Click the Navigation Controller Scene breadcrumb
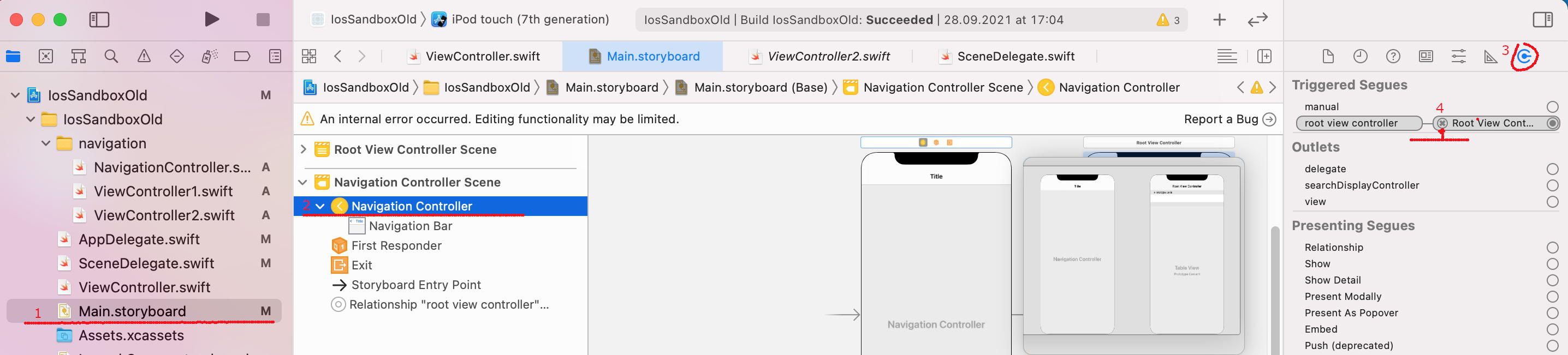This screenshot has height=355, width=1568. point(933,88)
